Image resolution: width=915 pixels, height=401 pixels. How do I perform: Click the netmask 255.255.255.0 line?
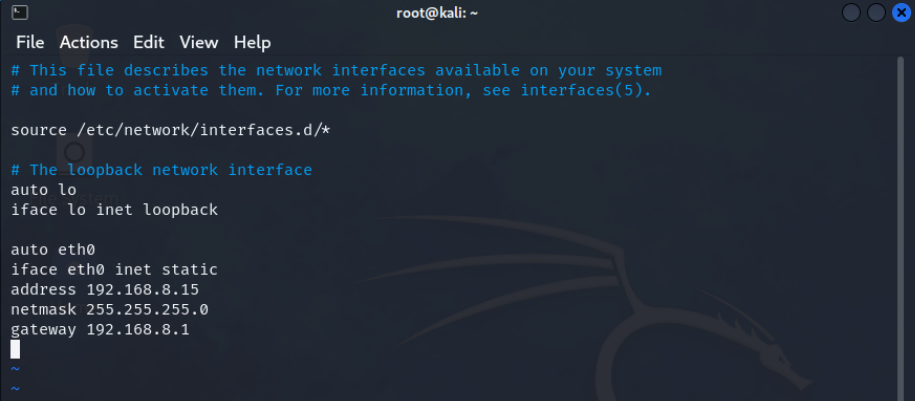109,309
